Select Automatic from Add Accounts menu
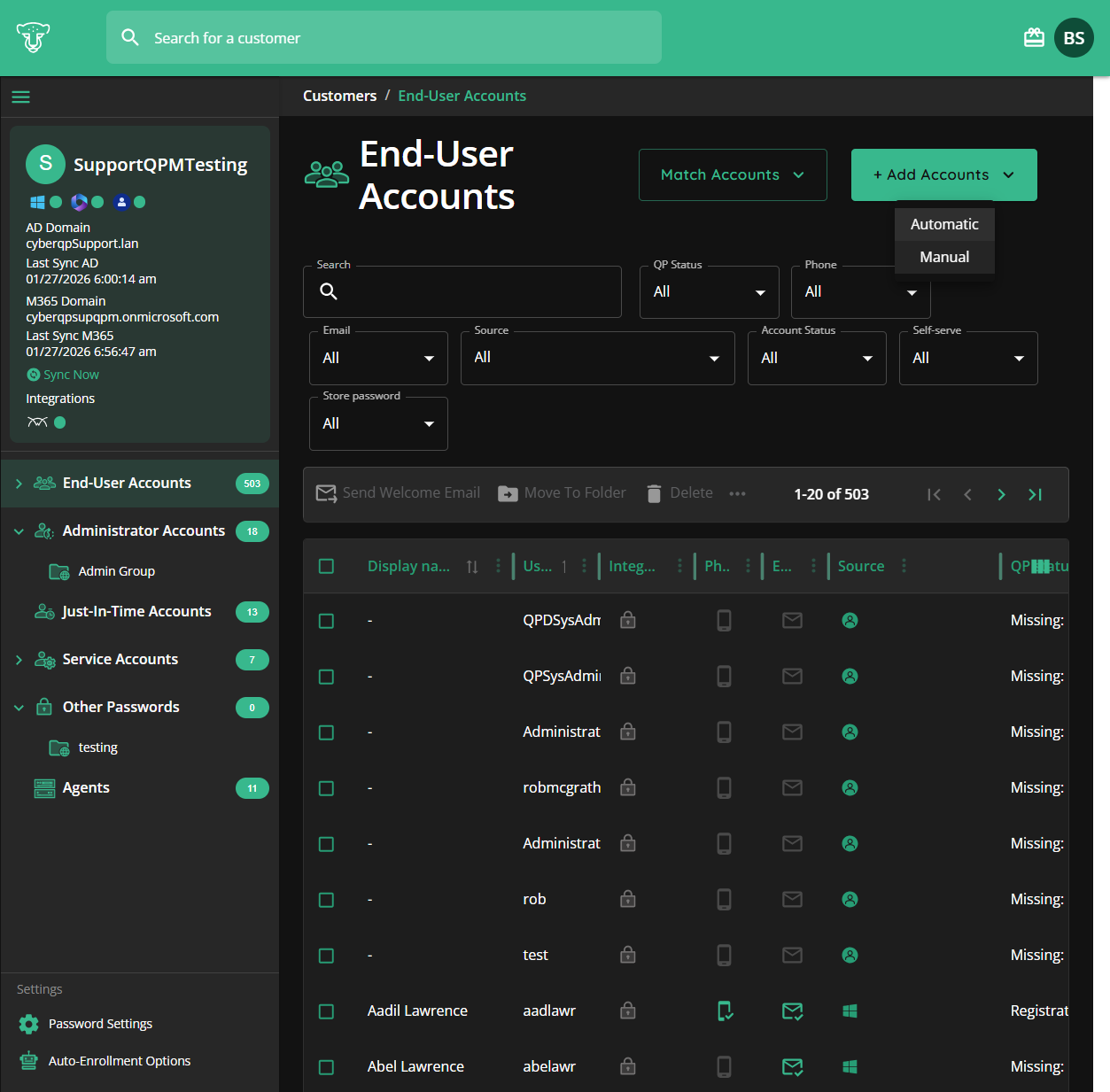 944,224
